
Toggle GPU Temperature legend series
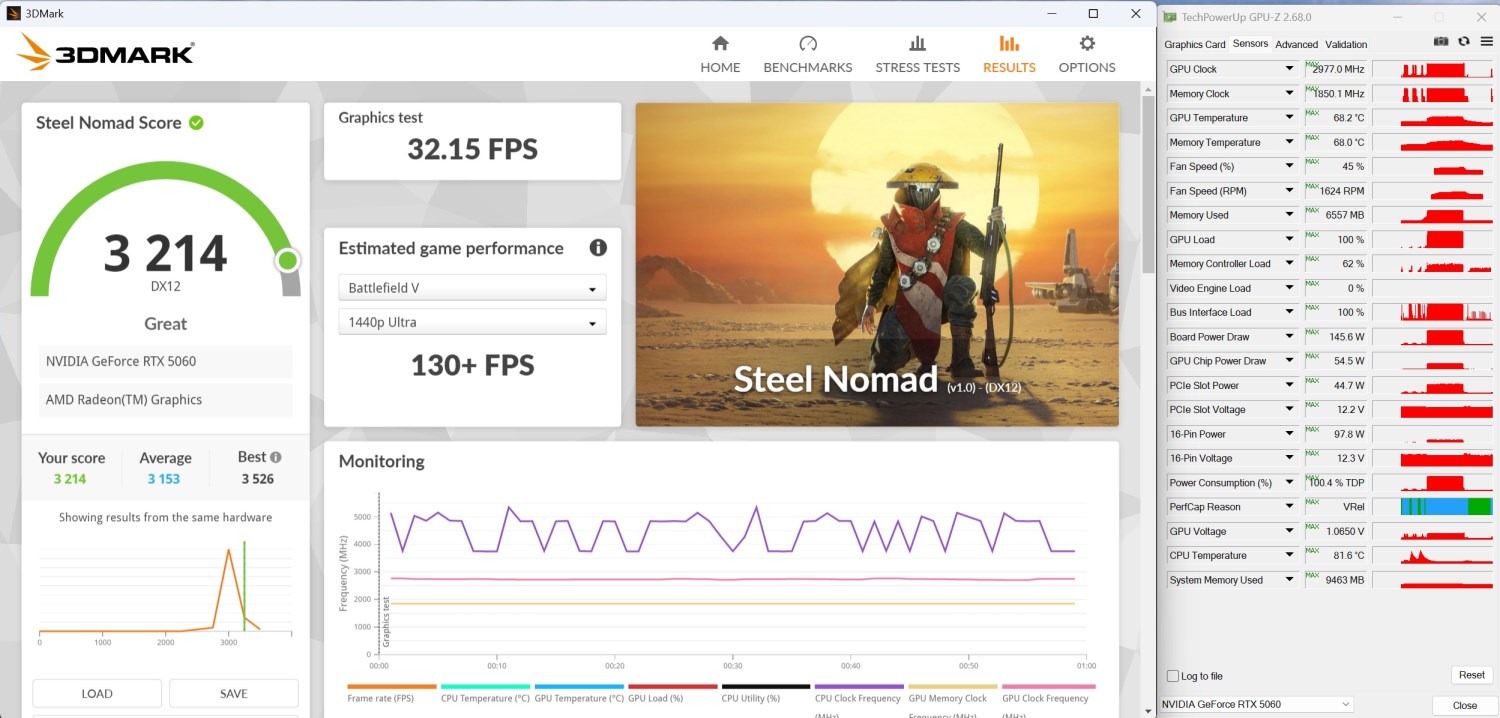point(579,693)
